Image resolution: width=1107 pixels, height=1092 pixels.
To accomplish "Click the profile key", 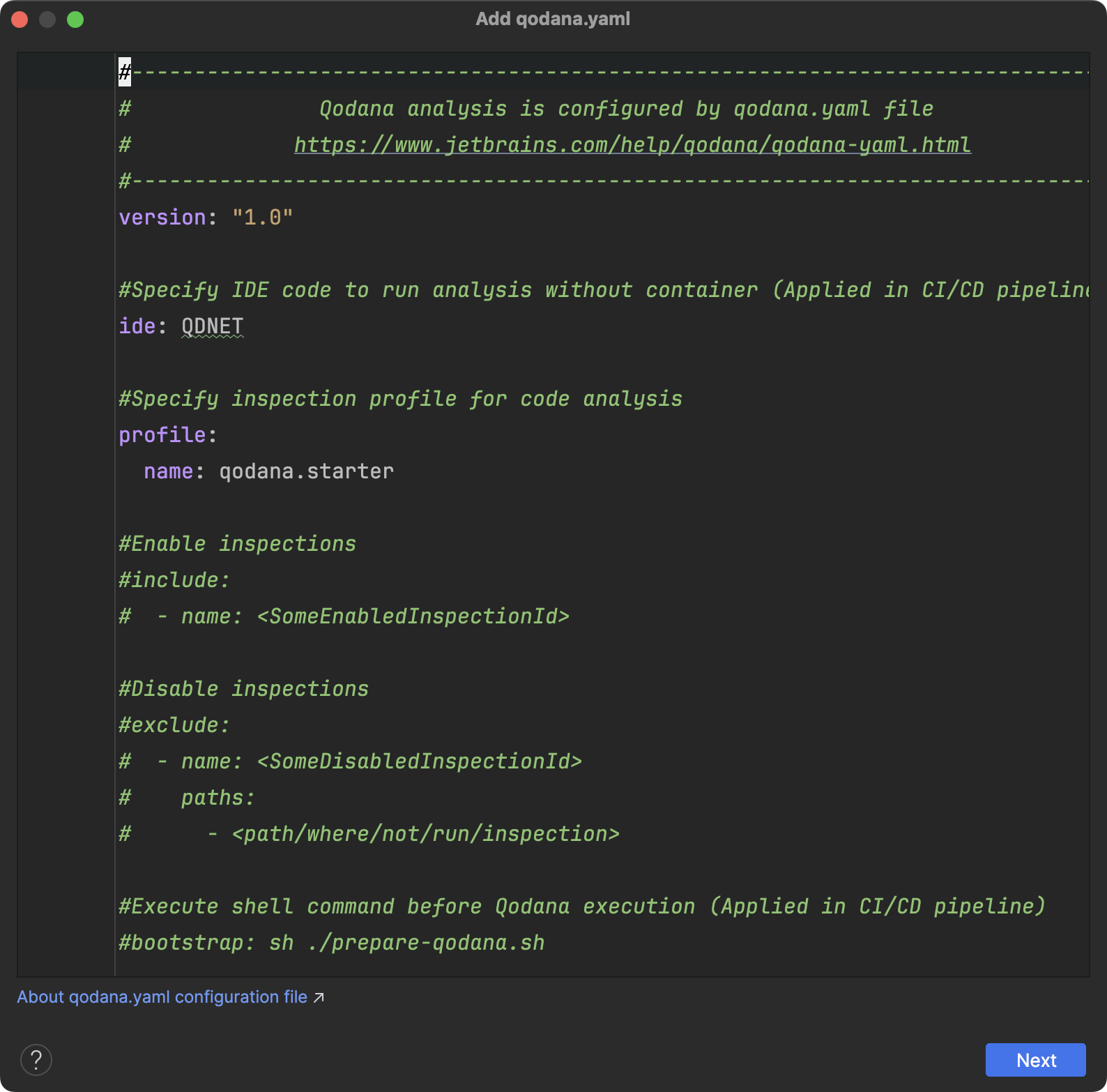I will (x=162, y=435).
